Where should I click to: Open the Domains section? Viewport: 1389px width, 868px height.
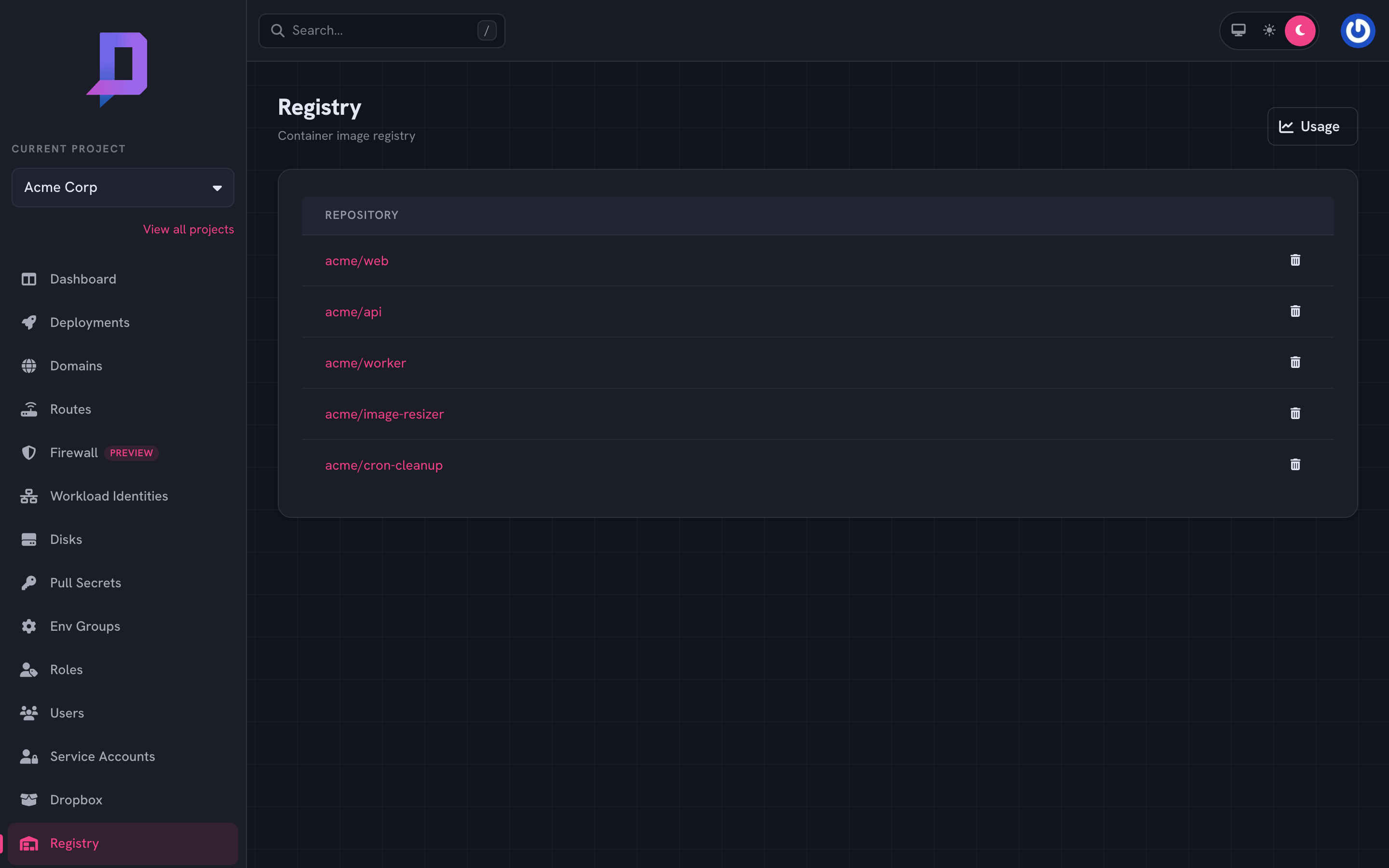coord(122,366)
